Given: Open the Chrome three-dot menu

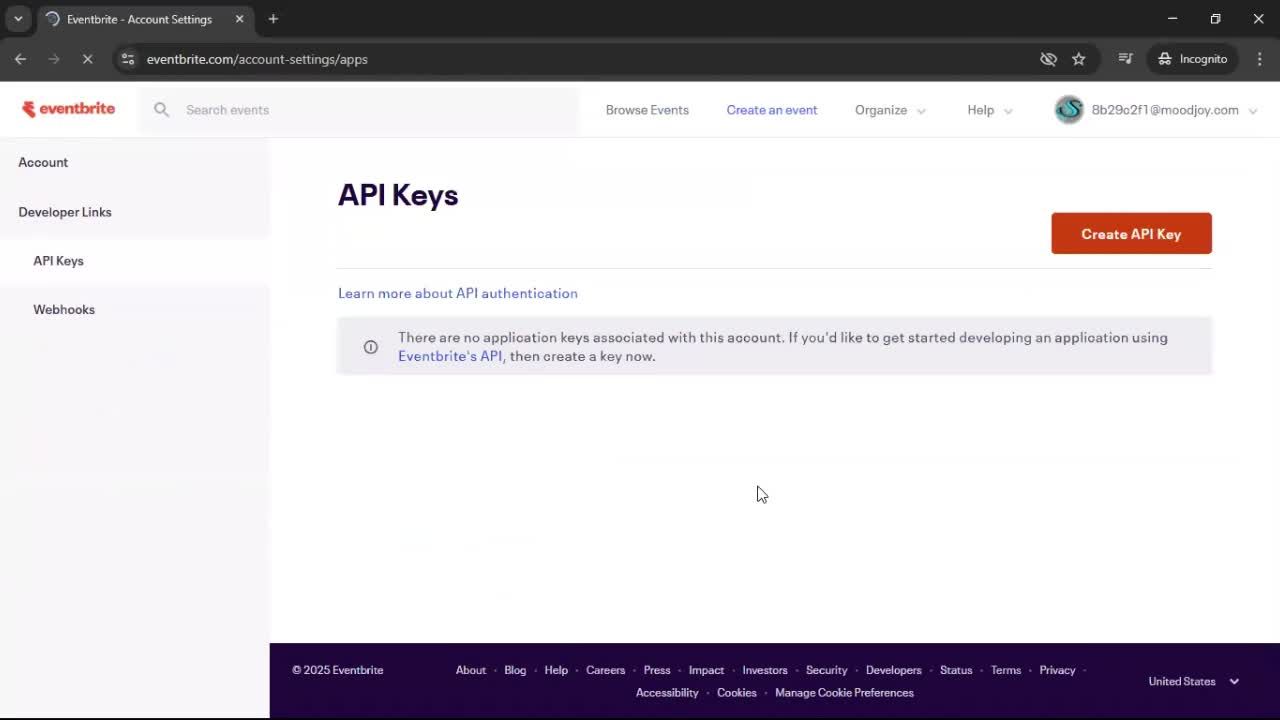Looking at the screenshot, I should pyautogui.click(x=1260, y=59).
